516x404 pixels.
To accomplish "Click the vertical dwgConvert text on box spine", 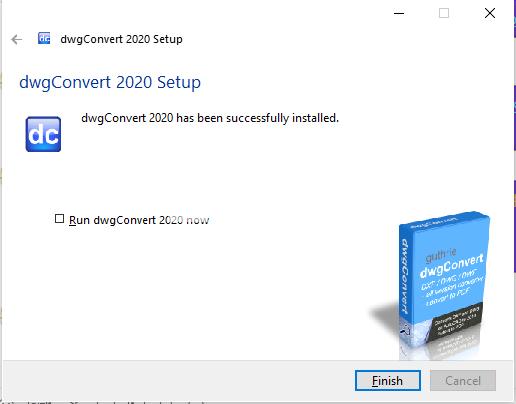I will coord(405,276).
